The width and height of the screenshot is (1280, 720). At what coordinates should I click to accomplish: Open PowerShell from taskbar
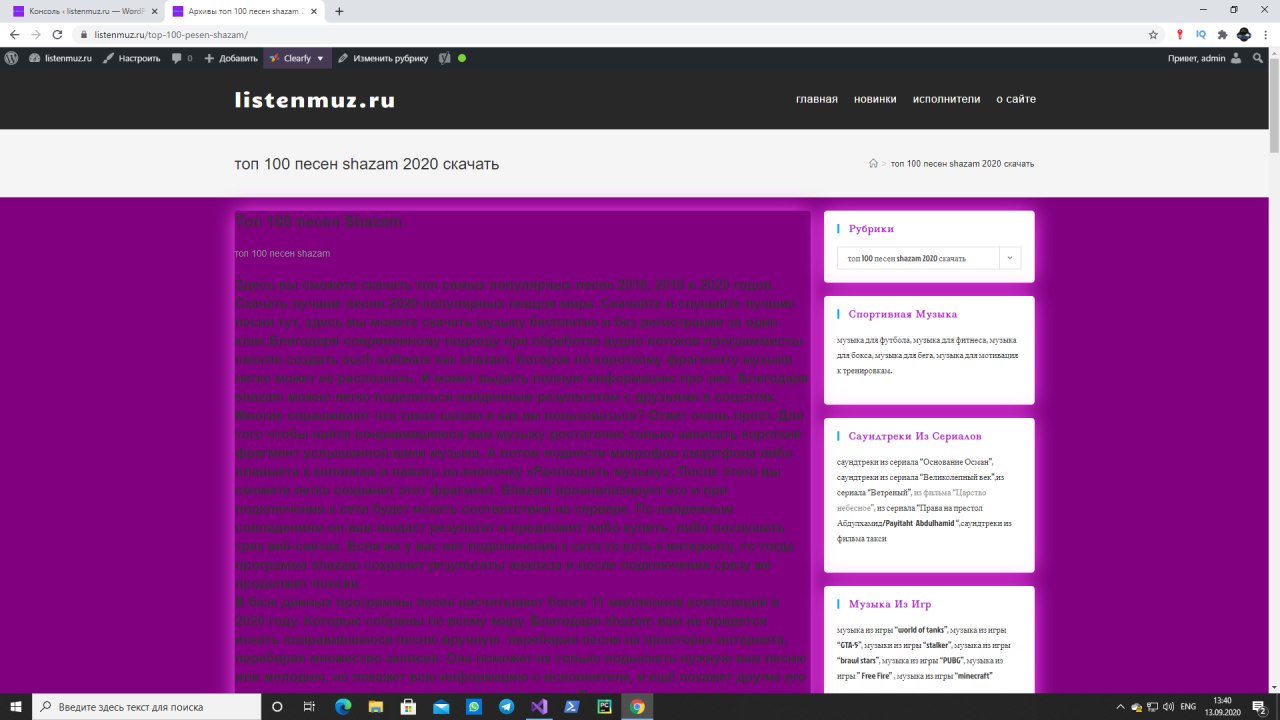[x=572, y=706]
